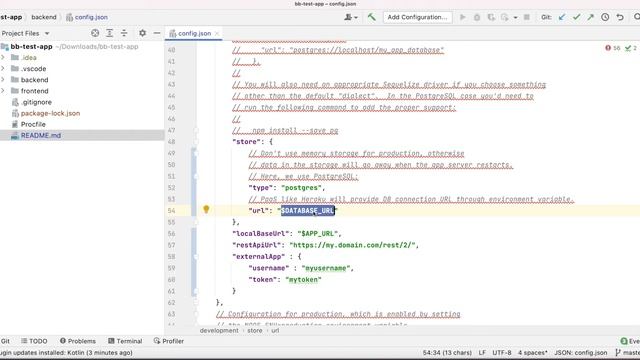
Task: Click store breadcrumb at editor bottom
Action: pos(255,331)
